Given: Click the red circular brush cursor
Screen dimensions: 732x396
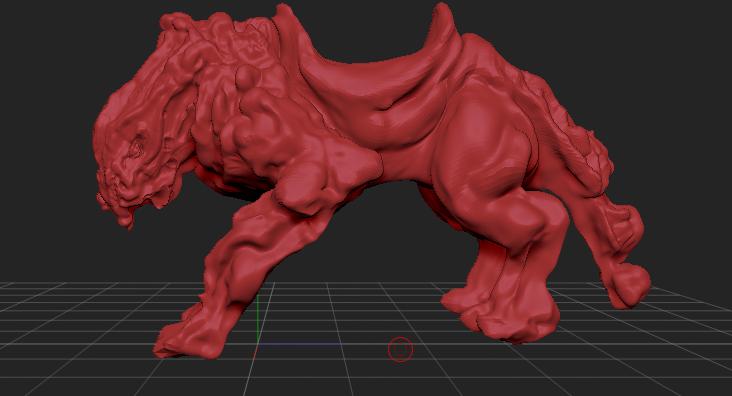Looking at the screenshot, I should point(401,349).
